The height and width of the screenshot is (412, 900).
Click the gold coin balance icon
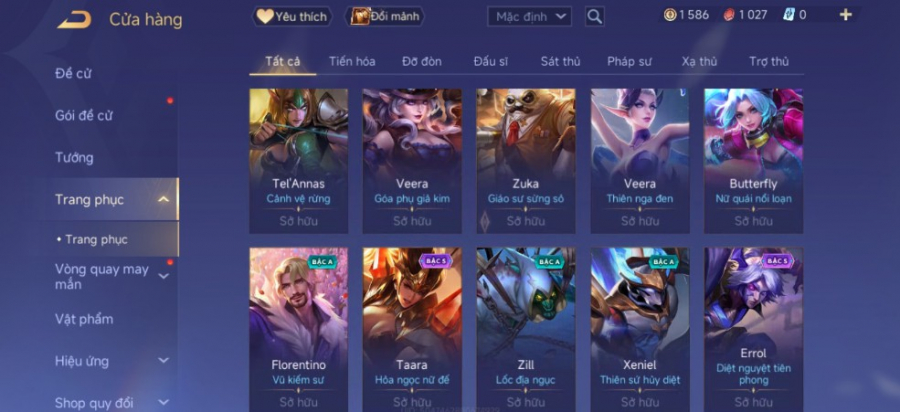670,15
